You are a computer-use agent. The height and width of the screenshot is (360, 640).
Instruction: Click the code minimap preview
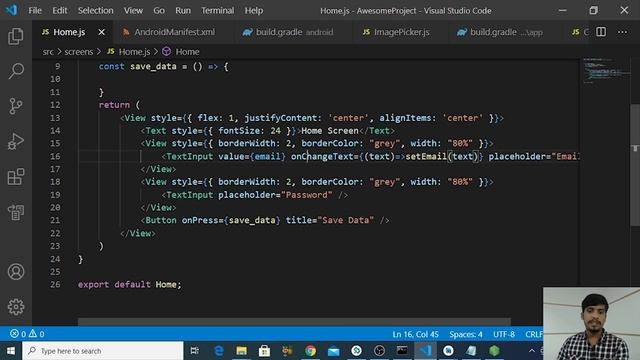[x=606, y=71]
